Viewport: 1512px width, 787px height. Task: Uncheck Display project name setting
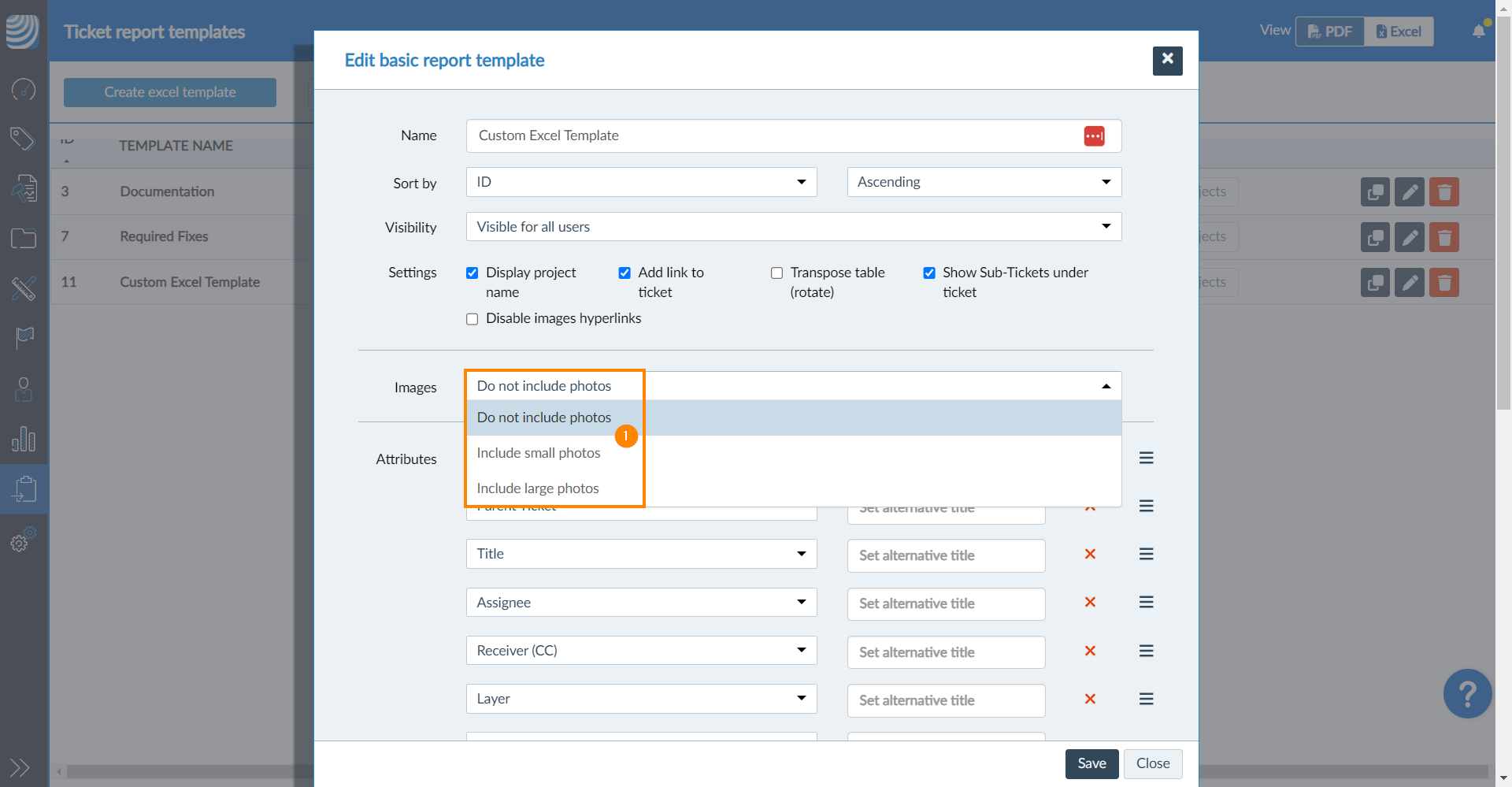472,273
